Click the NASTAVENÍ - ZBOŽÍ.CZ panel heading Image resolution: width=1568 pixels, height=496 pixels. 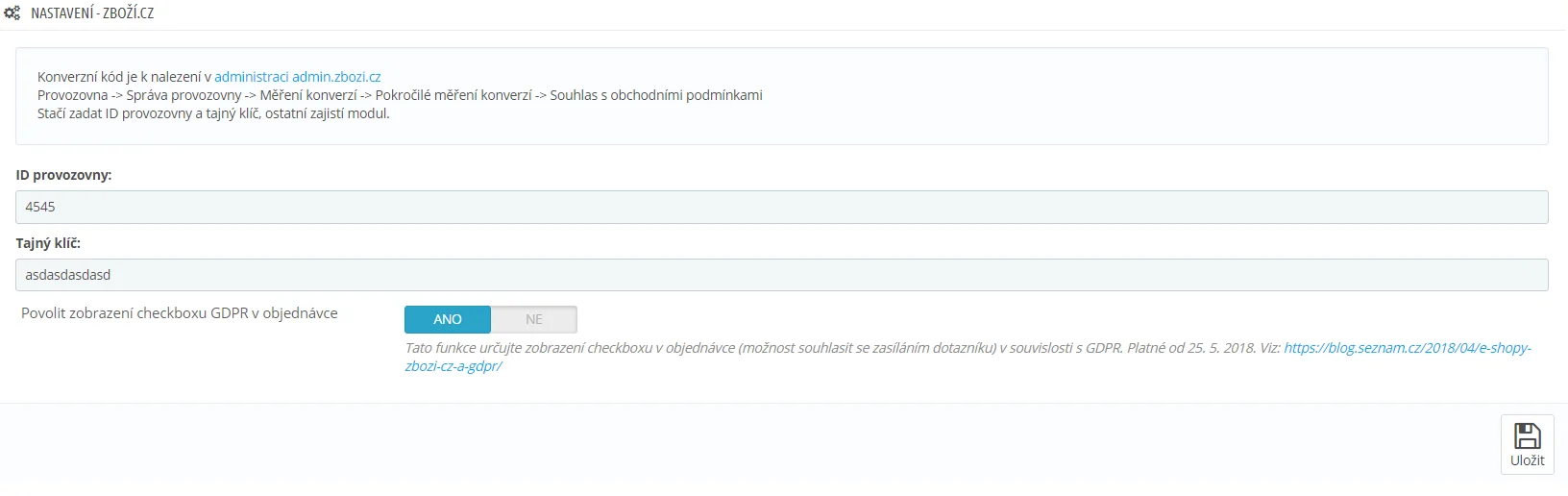click(92, 13)
